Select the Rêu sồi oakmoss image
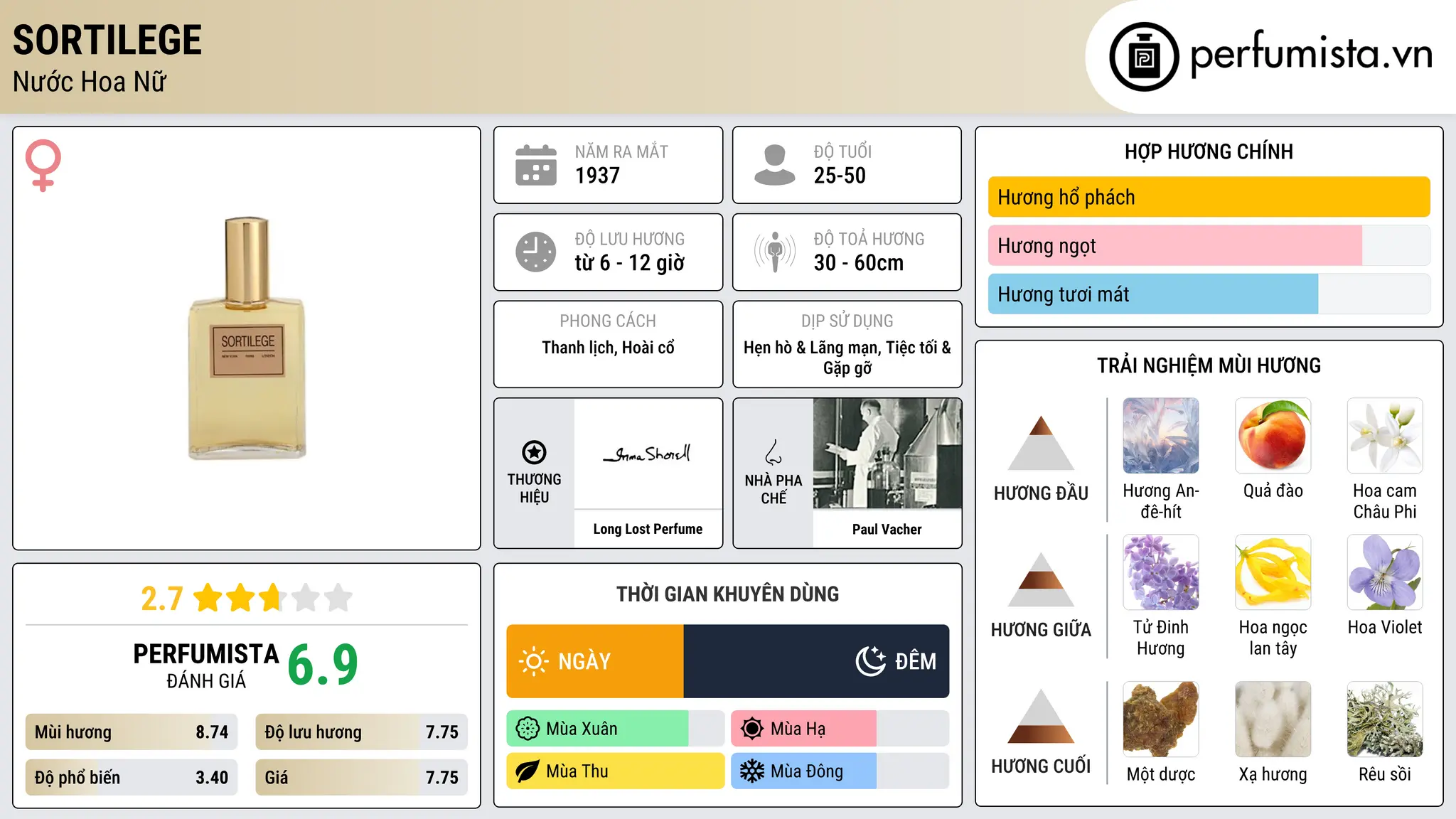The image size is (1456, 819). [x=1385, y=719]
